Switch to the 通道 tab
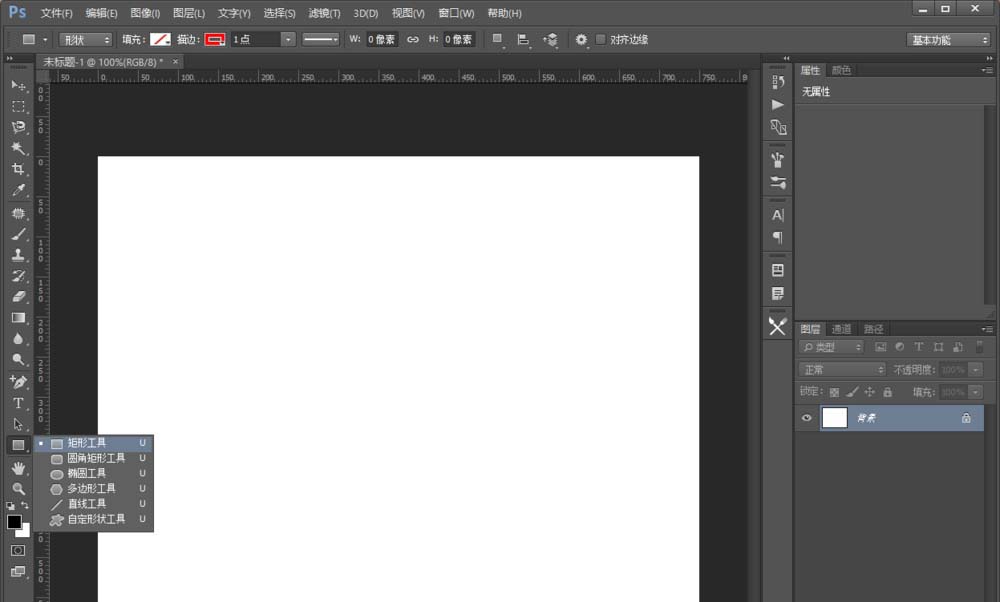This screenshot has height=602, width=1000. pyautogui.click(x=841, y=328)
